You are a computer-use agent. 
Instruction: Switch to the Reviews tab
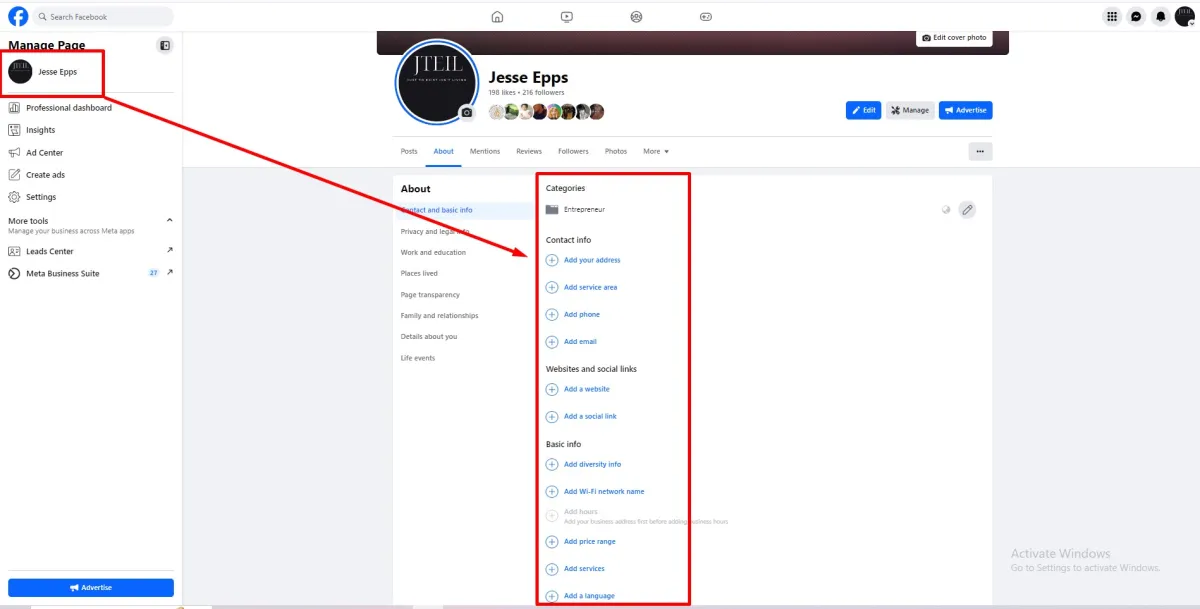(529, 151)
